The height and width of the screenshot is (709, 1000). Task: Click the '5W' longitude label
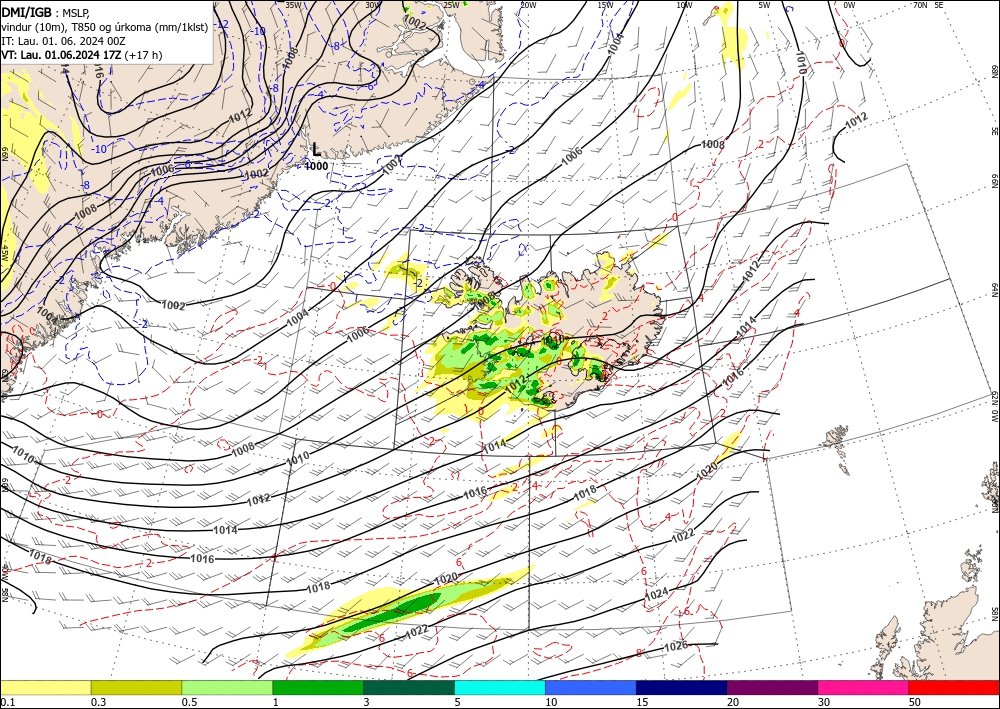click(x=765, y=4)
